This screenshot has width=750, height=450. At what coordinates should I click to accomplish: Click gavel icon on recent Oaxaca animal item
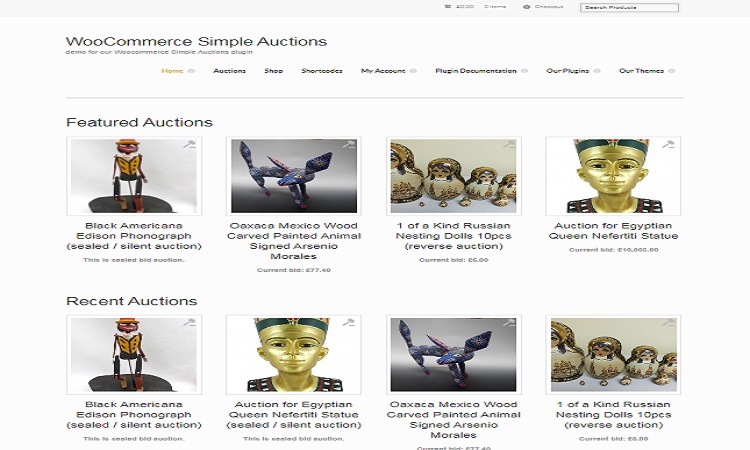coord(509,322)
